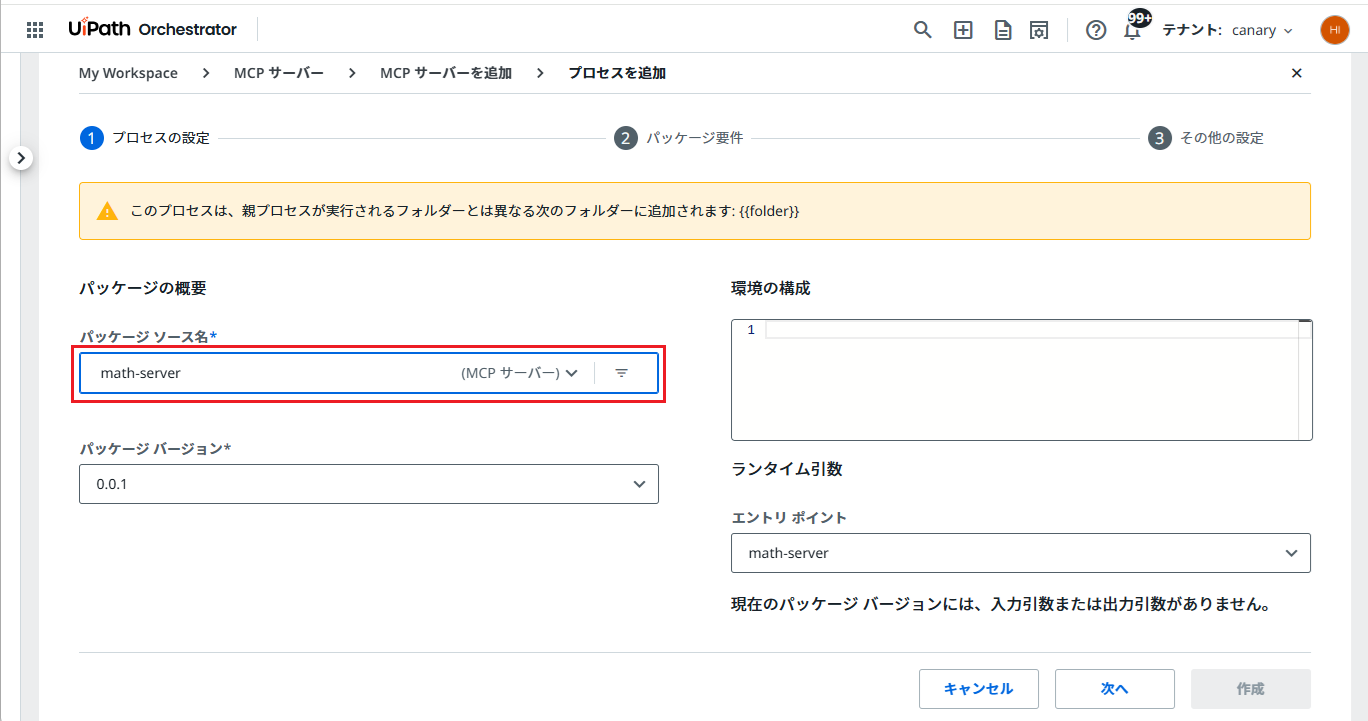Viewport: 1368px width, 721px height.
Task: Click the yellow warning triangle icon
Action: point(107,211)
